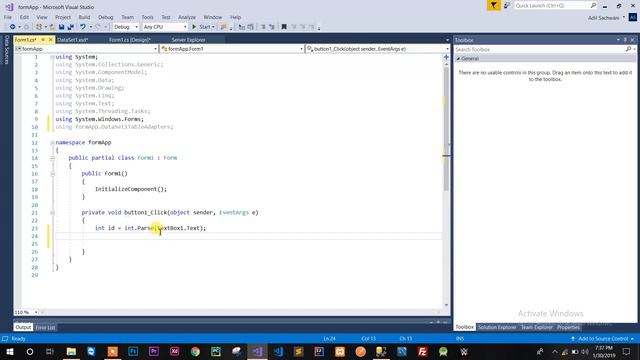The height and width of the screenshot is (360, 640).
Task: Click the feedback icon beside Quick Launch
Action: pyautogui.click(x=507, y=5)
